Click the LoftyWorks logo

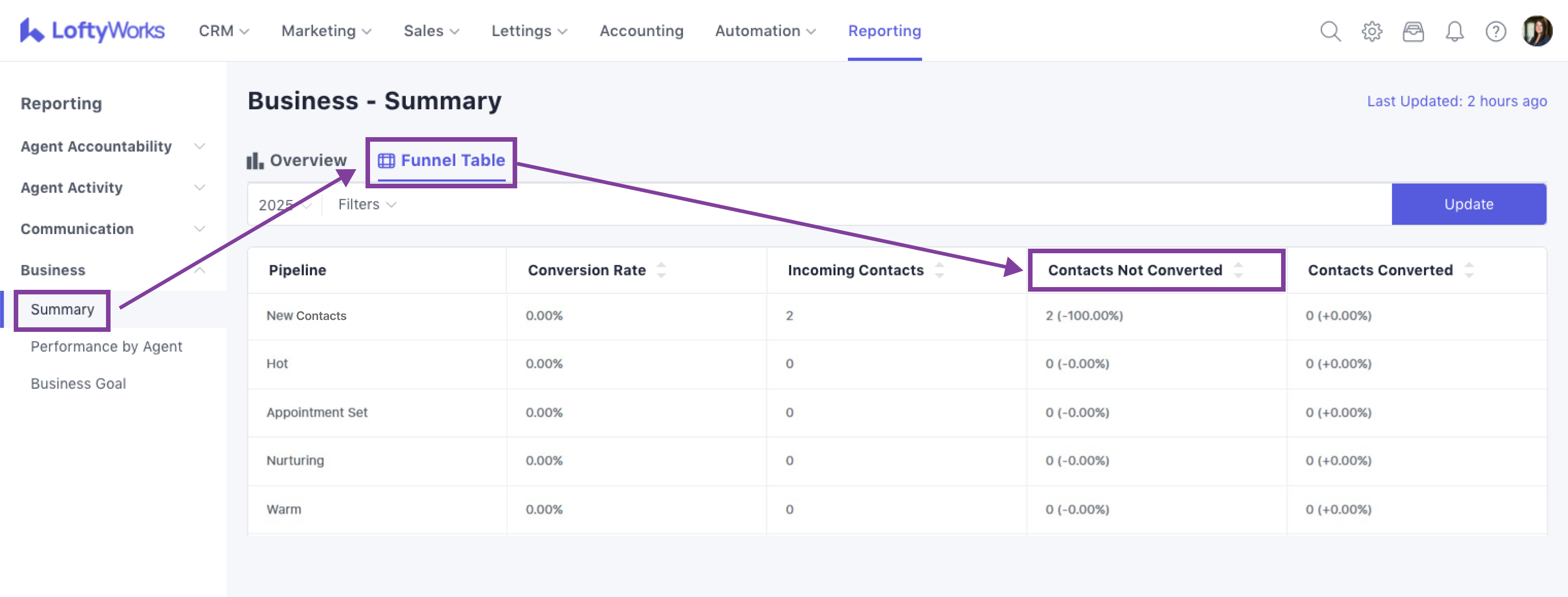(x=93, y=31)
